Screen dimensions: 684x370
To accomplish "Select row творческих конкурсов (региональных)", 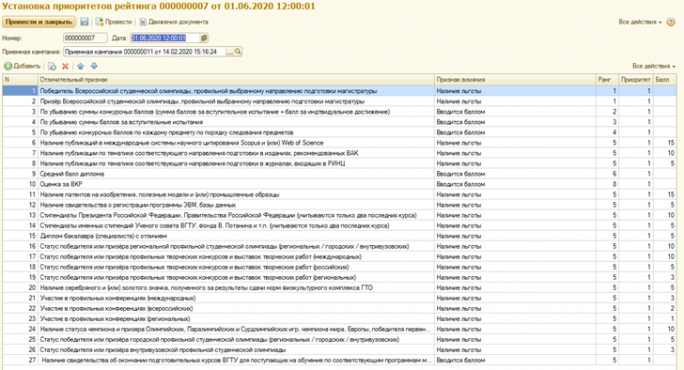I will 339,278.
